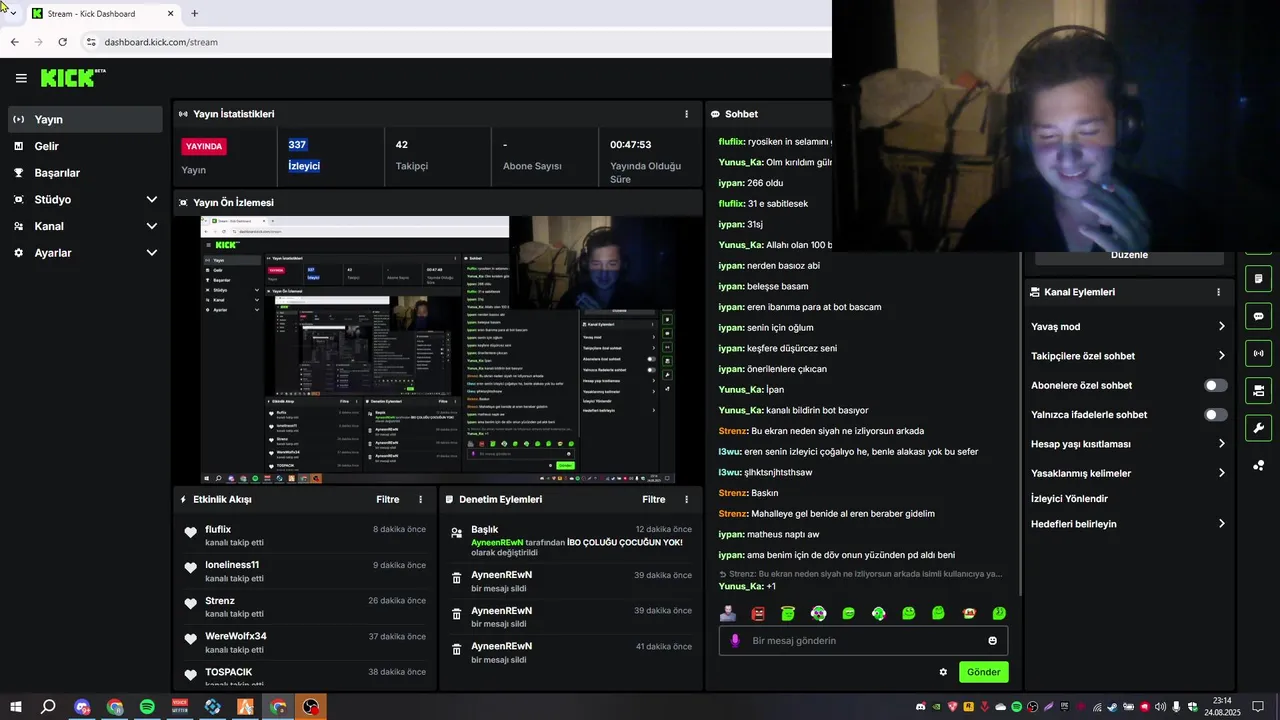Open Hedefleri belirleyin chevron

[1221, 523]
